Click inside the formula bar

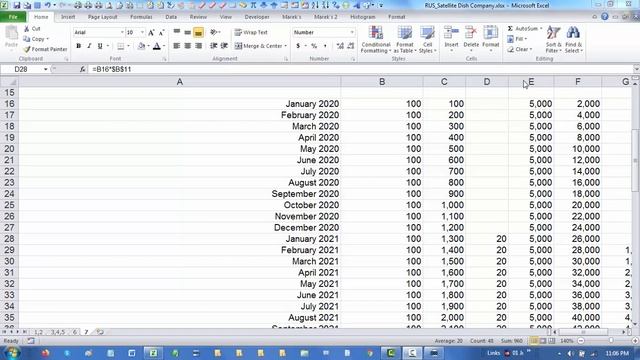pyautogui.click(x=361, y=69)
